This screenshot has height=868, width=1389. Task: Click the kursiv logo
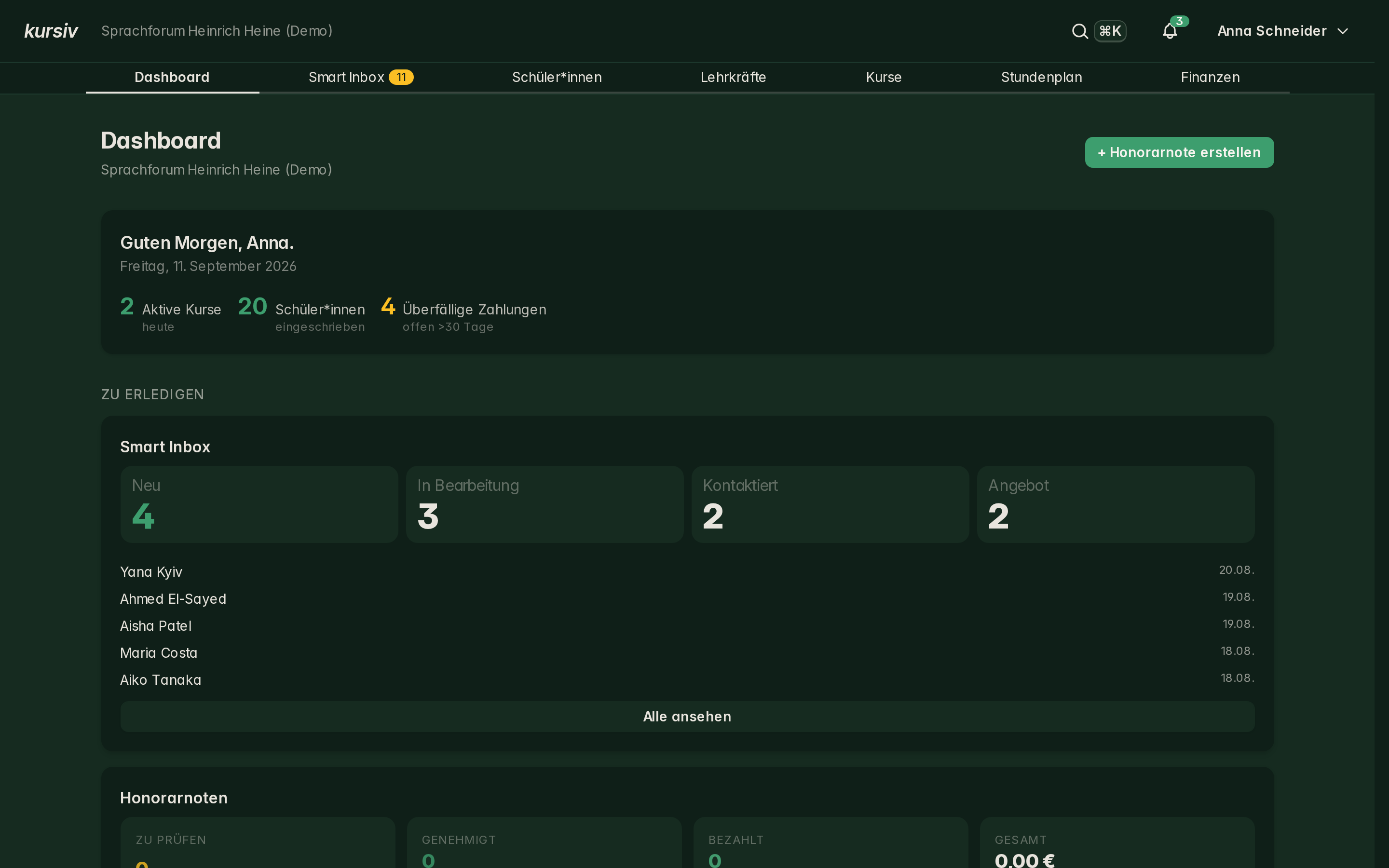coord(51,31)
